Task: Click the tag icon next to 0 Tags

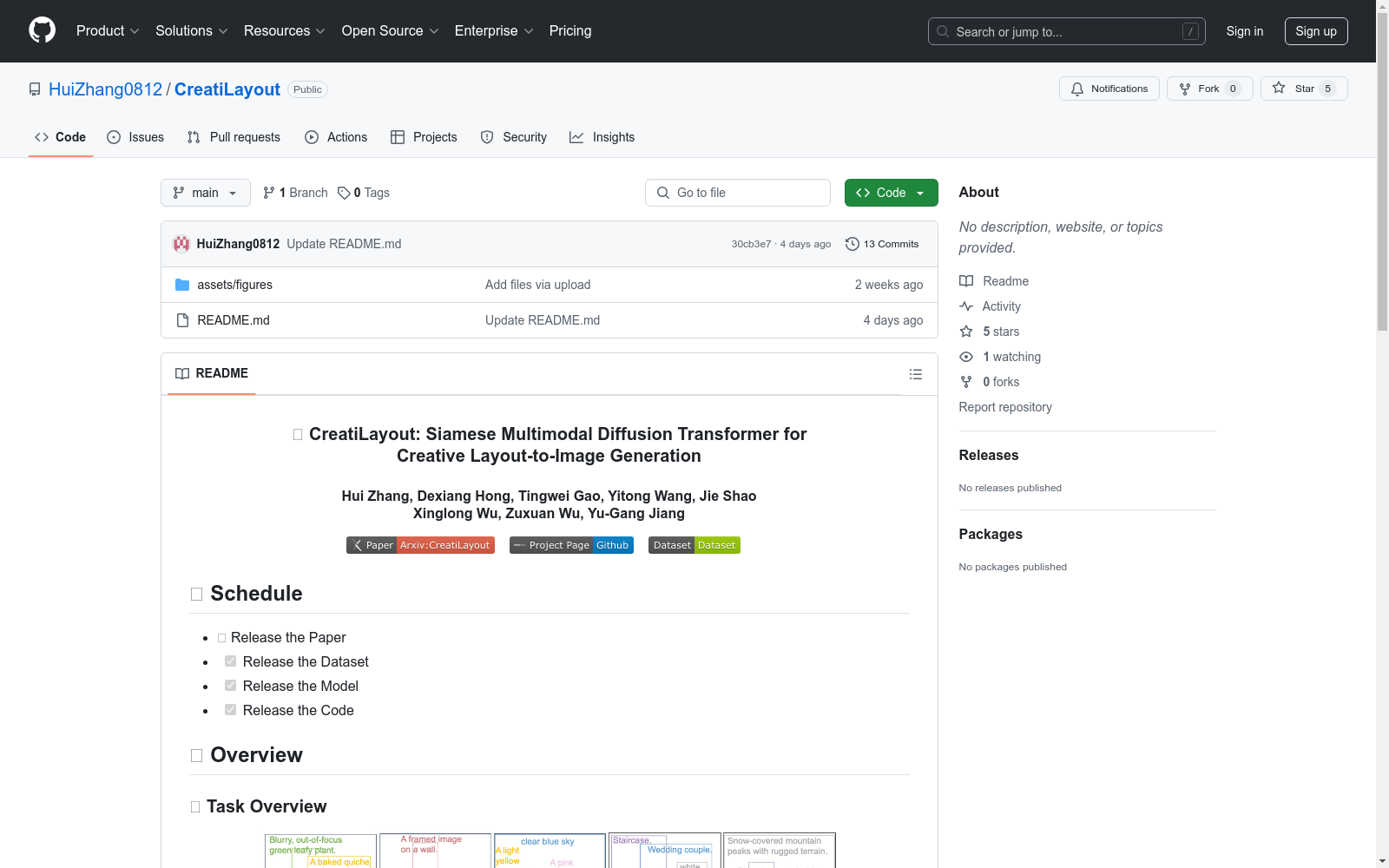Action: pos(344,193)
